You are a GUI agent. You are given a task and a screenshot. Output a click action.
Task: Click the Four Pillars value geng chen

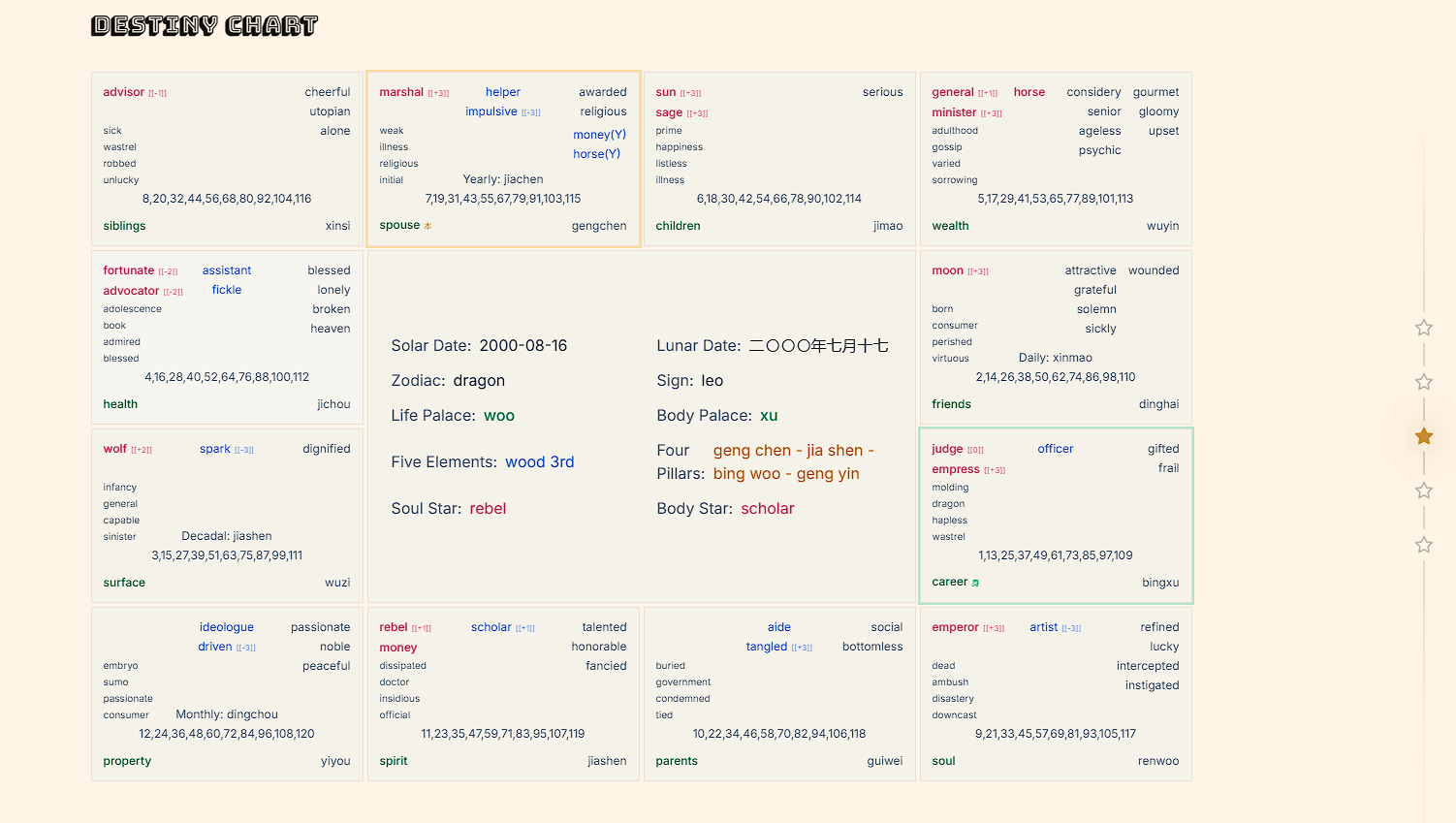[x=752, y=451]
